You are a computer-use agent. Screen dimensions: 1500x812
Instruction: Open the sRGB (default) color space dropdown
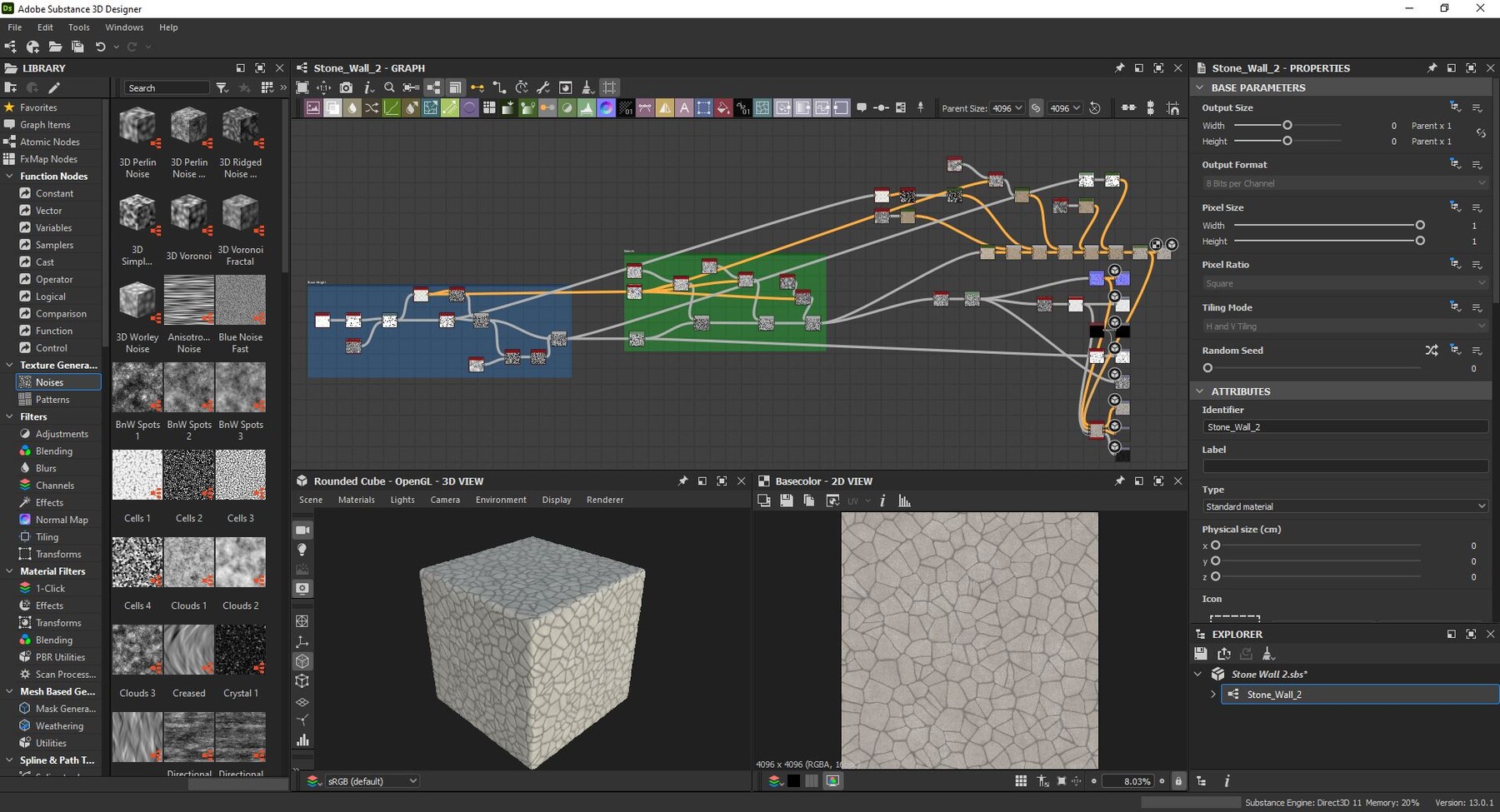coord(372,781)
